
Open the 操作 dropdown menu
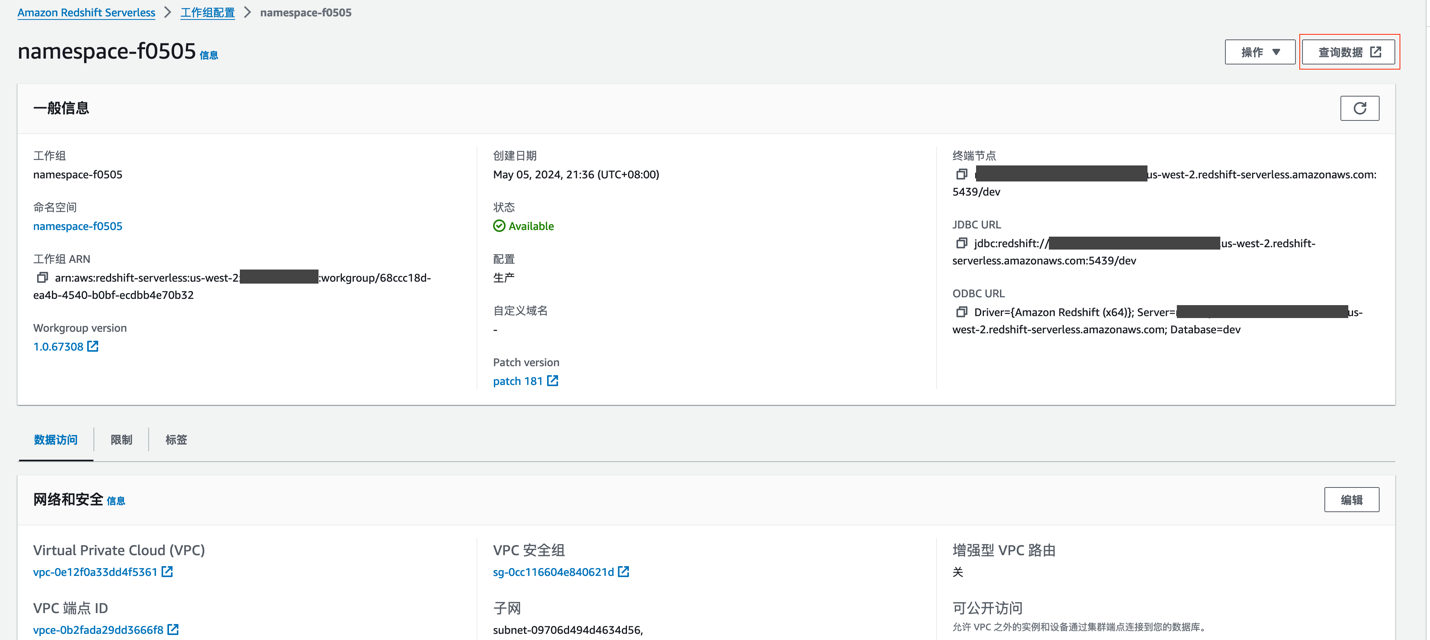click(1260, 52)
